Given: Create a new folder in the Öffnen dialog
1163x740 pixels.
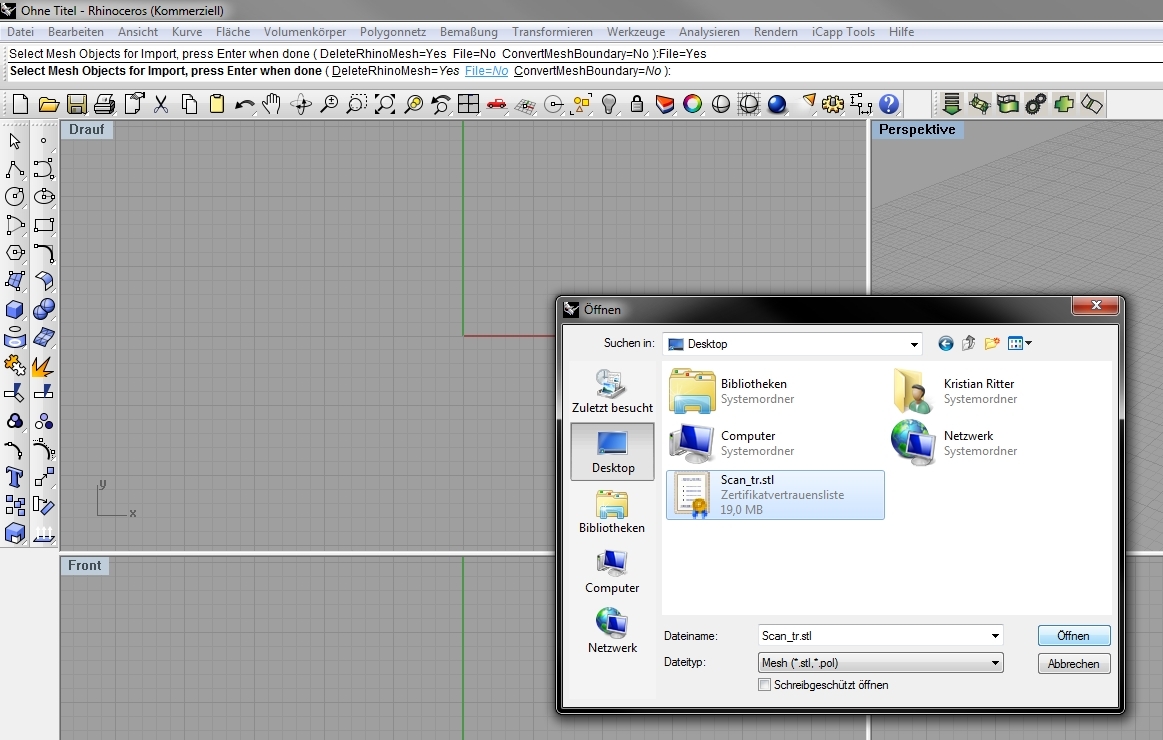Looking at the screenshot, I should click(992, 343).
